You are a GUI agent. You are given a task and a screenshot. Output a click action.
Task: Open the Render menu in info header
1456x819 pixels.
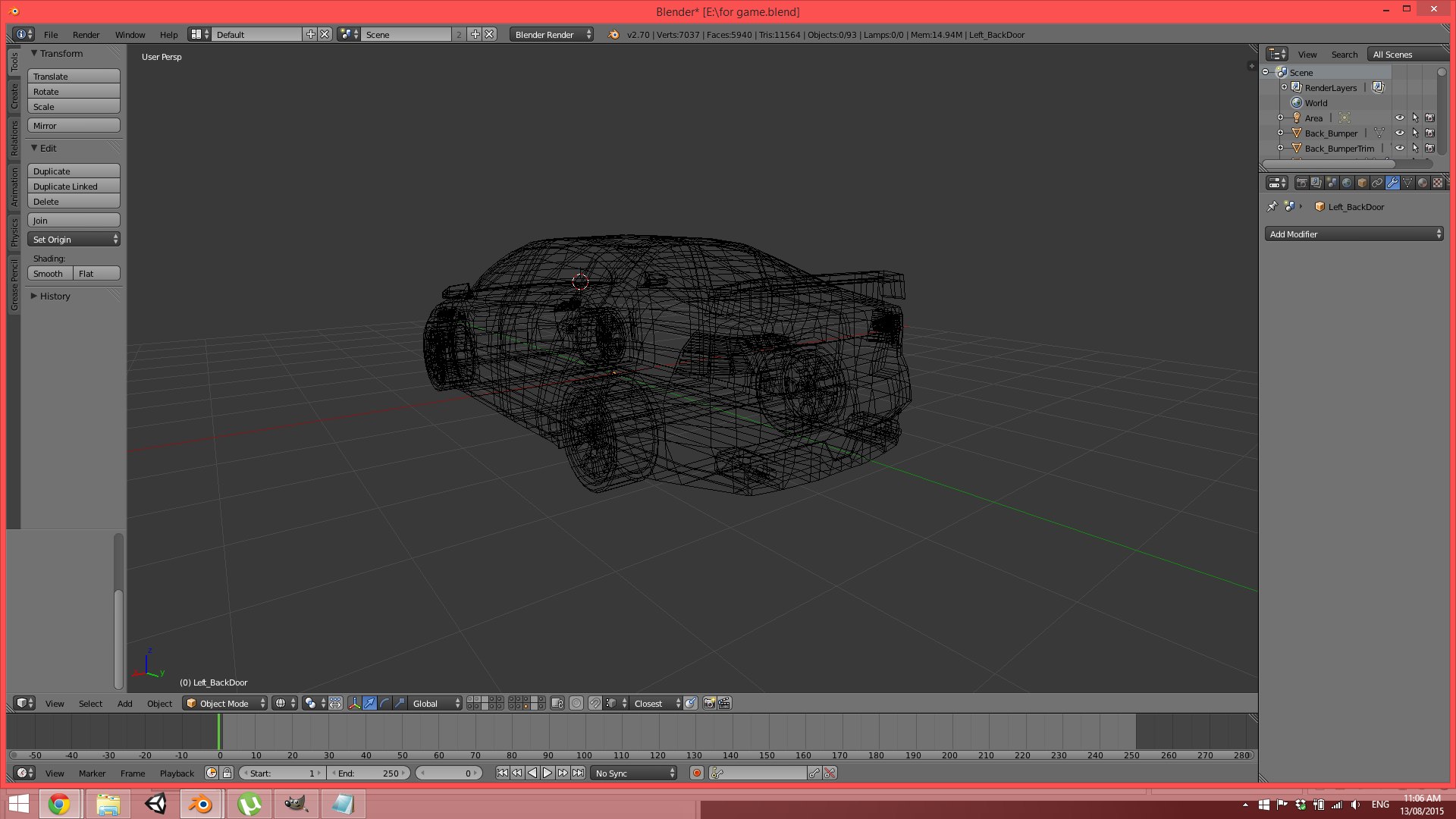[x=86, y=35]
